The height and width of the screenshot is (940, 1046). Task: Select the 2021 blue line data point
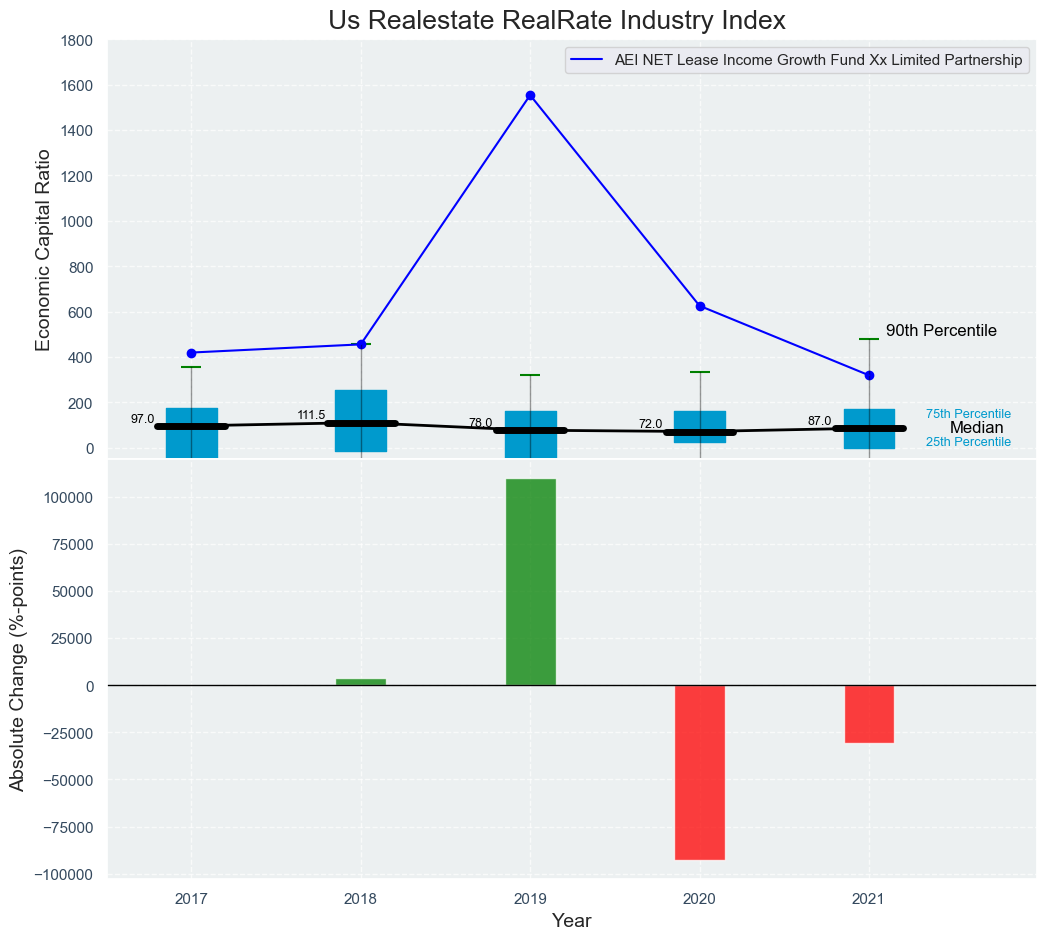coord(869,375)
